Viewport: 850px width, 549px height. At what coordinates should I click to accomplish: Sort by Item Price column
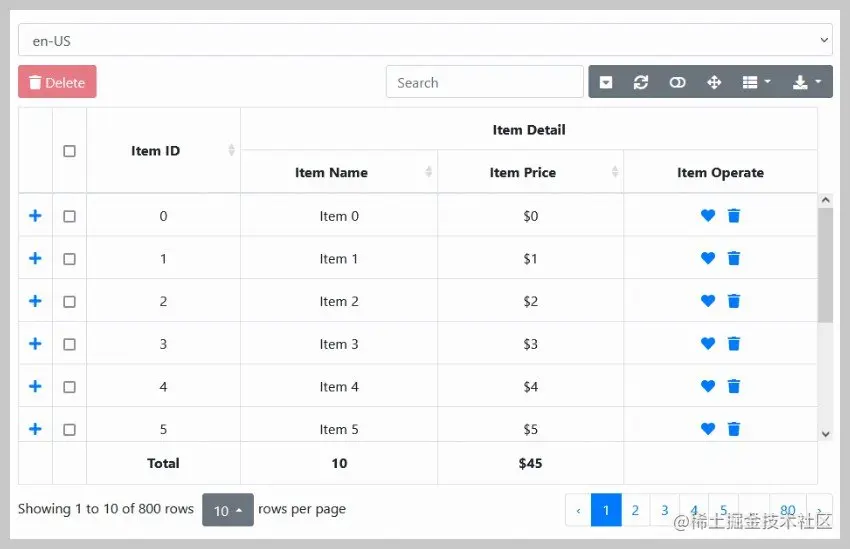[x=530, y=172]
